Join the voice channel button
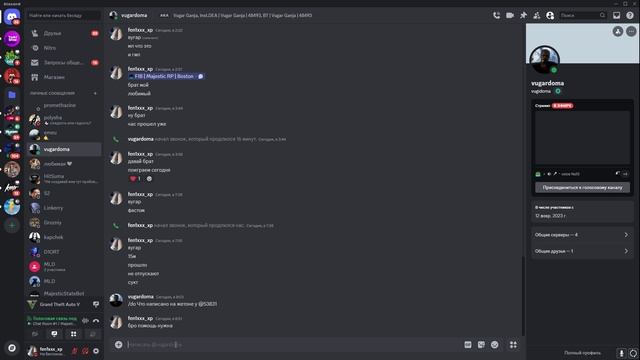640x360 pixels. coord(582,187)
